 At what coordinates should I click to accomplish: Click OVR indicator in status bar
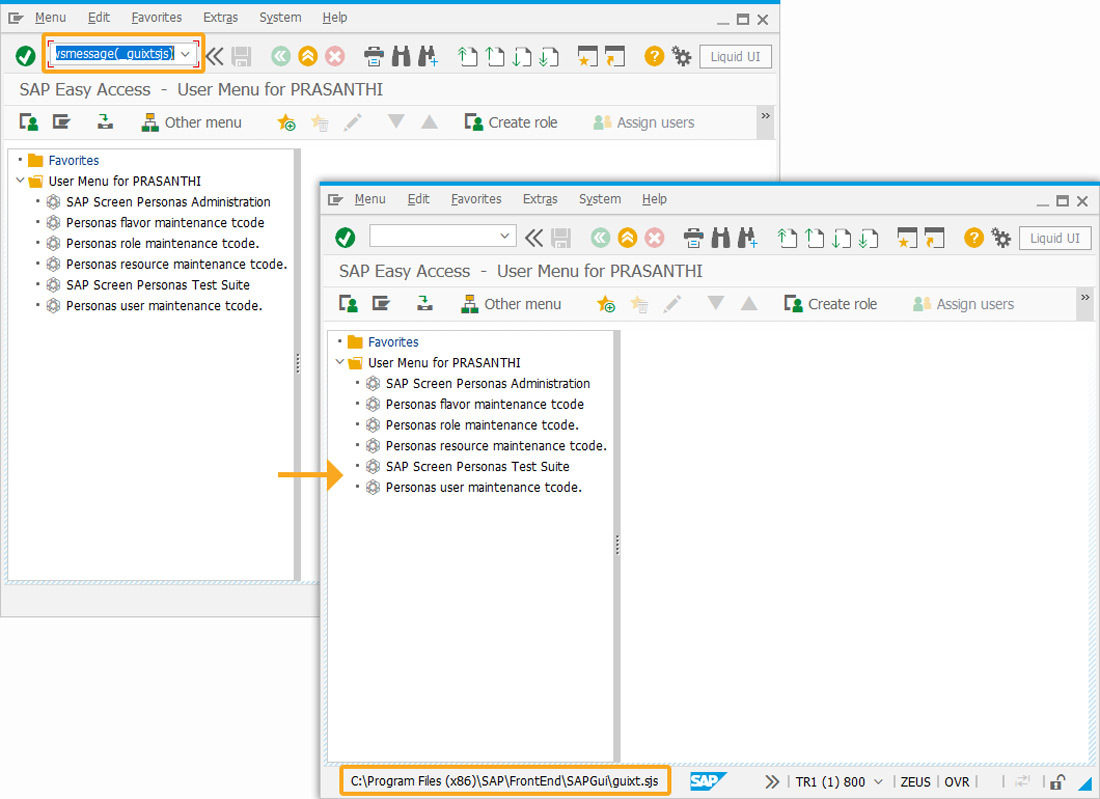[957, 781]
